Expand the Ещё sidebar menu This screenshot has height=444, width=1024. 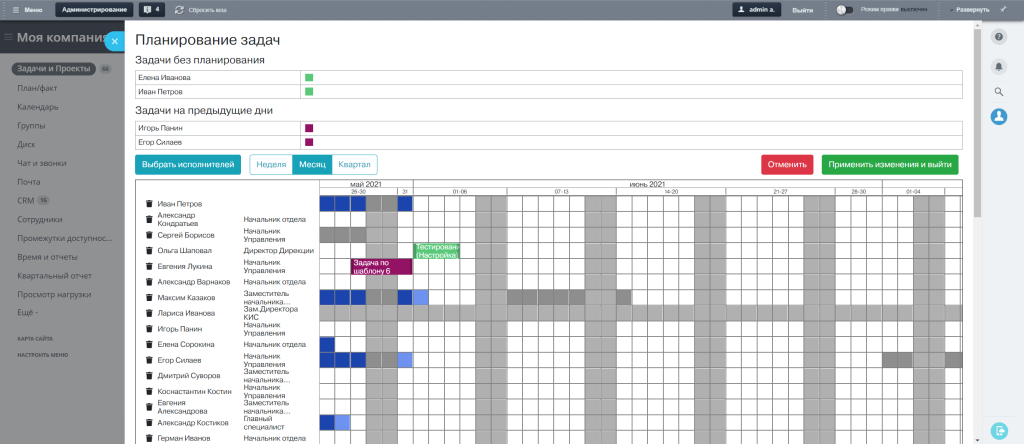pos(27,313)
